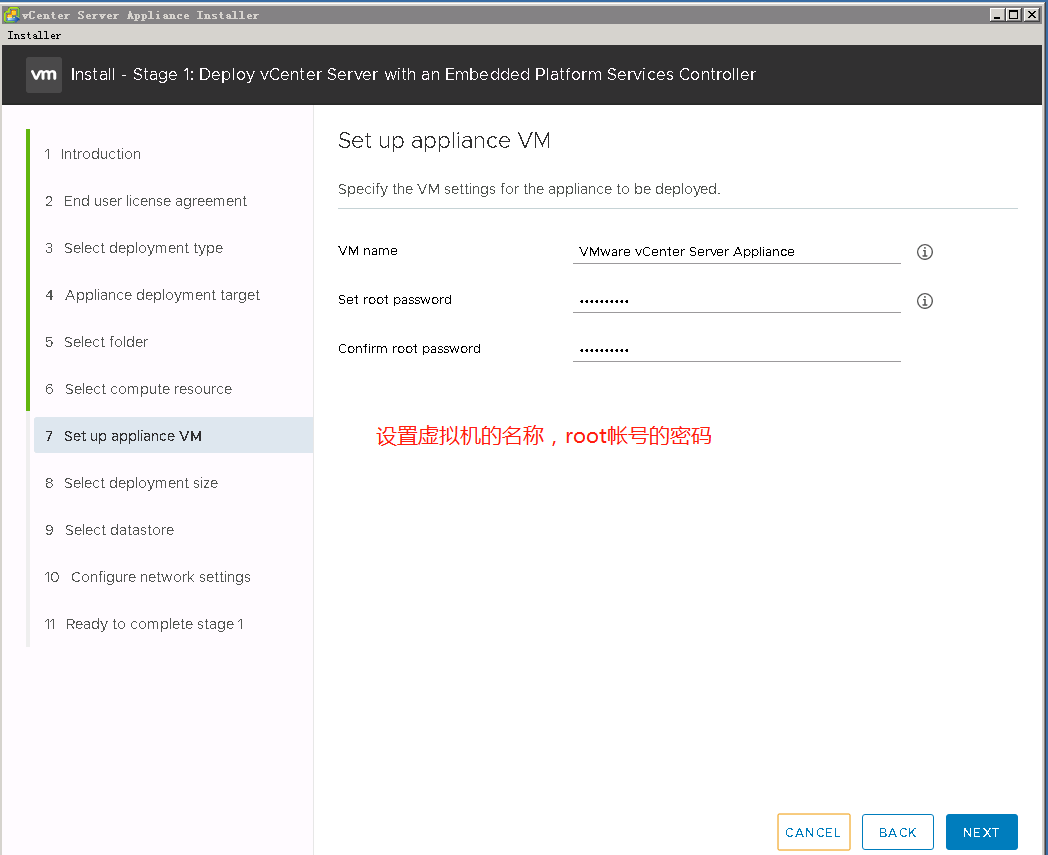
Task: Minimize the installer window
Action: click(x=997, y=14)
